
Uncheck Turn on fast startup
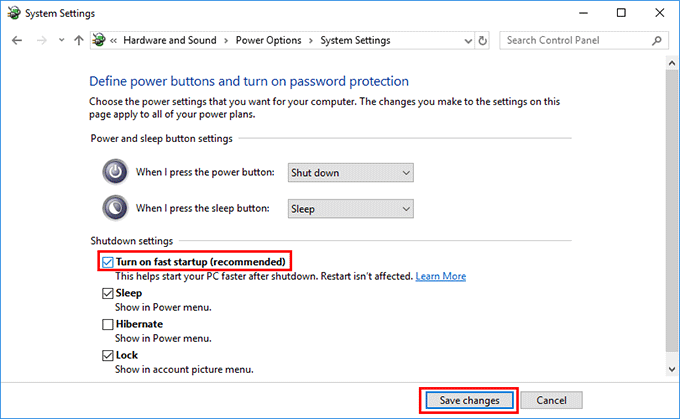click(108, 262)
